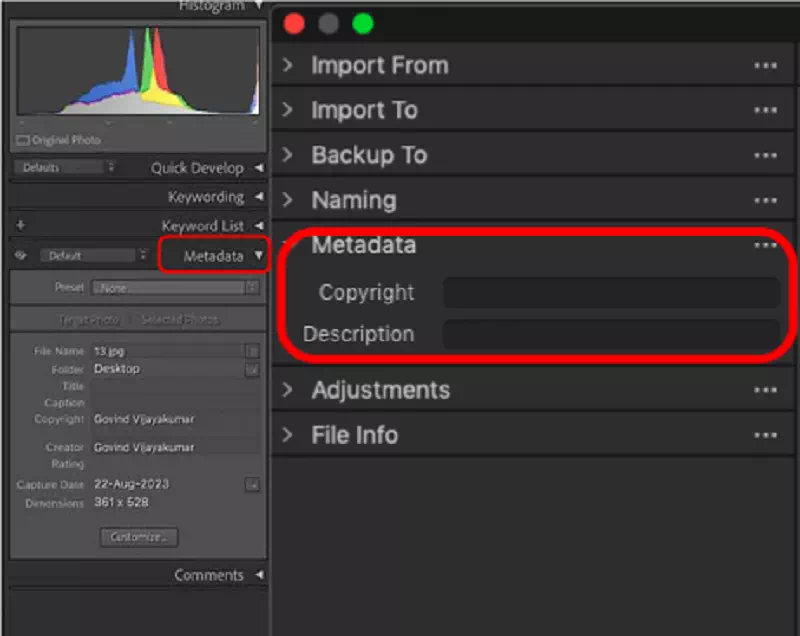Viewport: 800px width, 636px height.
Task: Click the Caption field in Metadata
Action: pyautogui.click(x=175, y=402)
